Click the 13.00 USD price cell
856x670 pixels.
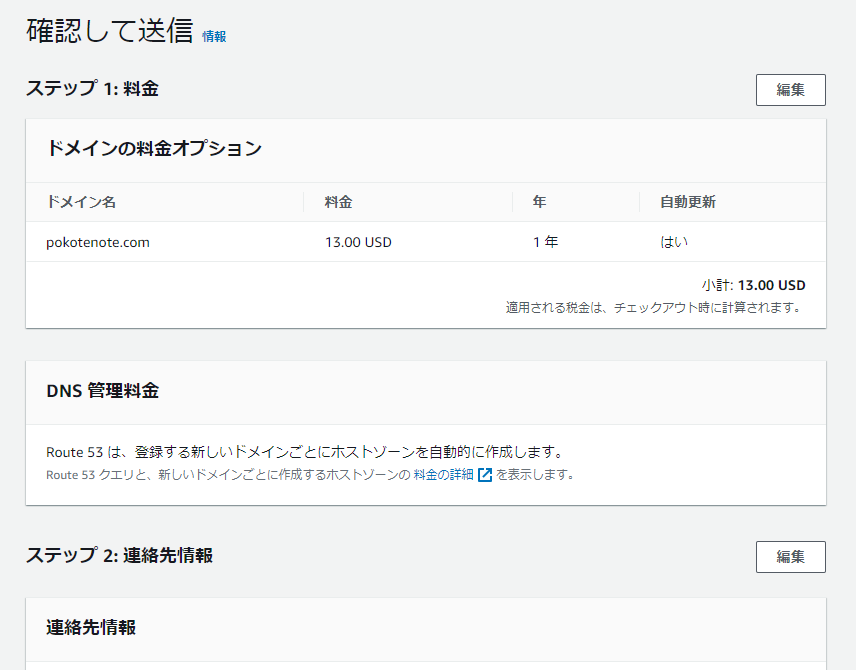[x=358, y=242]
